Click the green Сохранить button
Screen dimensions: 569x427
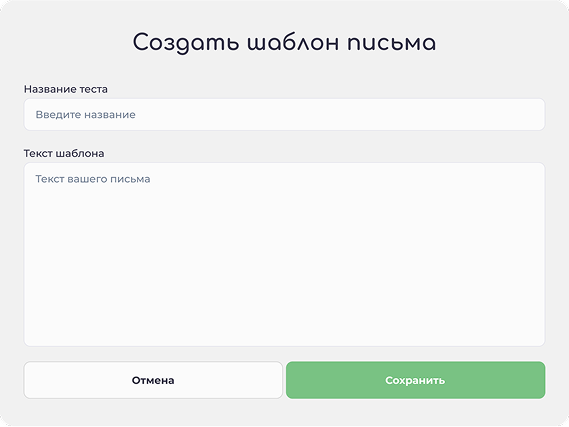(x=415, y=380)
